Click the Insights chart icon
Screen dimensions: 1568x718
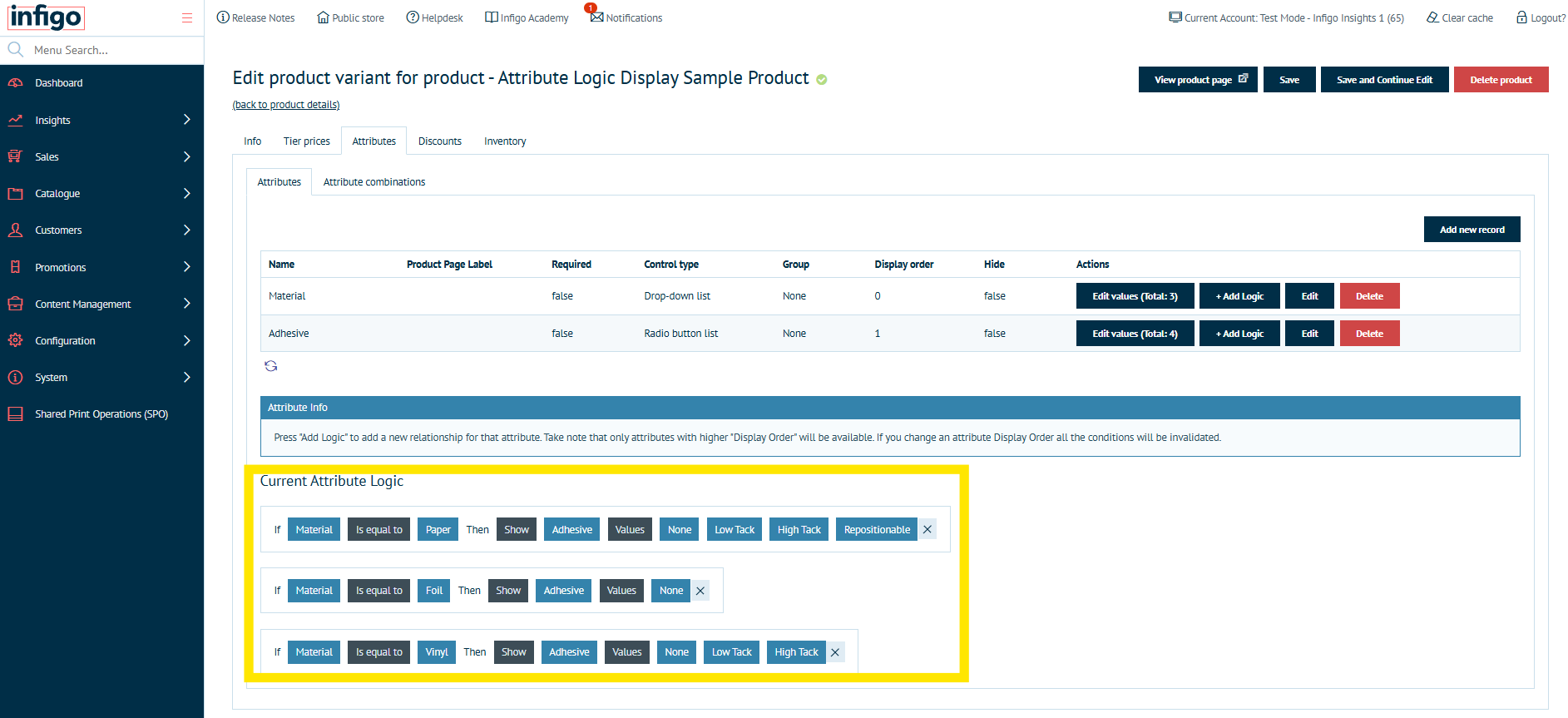click(x=15, y=120)
